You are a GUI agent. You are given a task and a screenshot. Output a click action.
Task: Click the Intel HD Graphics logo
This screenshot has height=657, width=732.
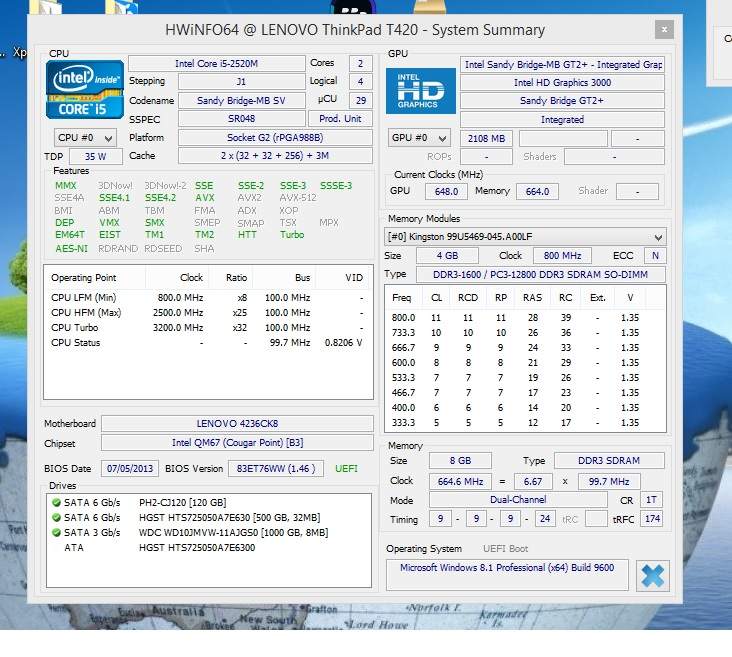pyautogui.click(x=421, y=91)
